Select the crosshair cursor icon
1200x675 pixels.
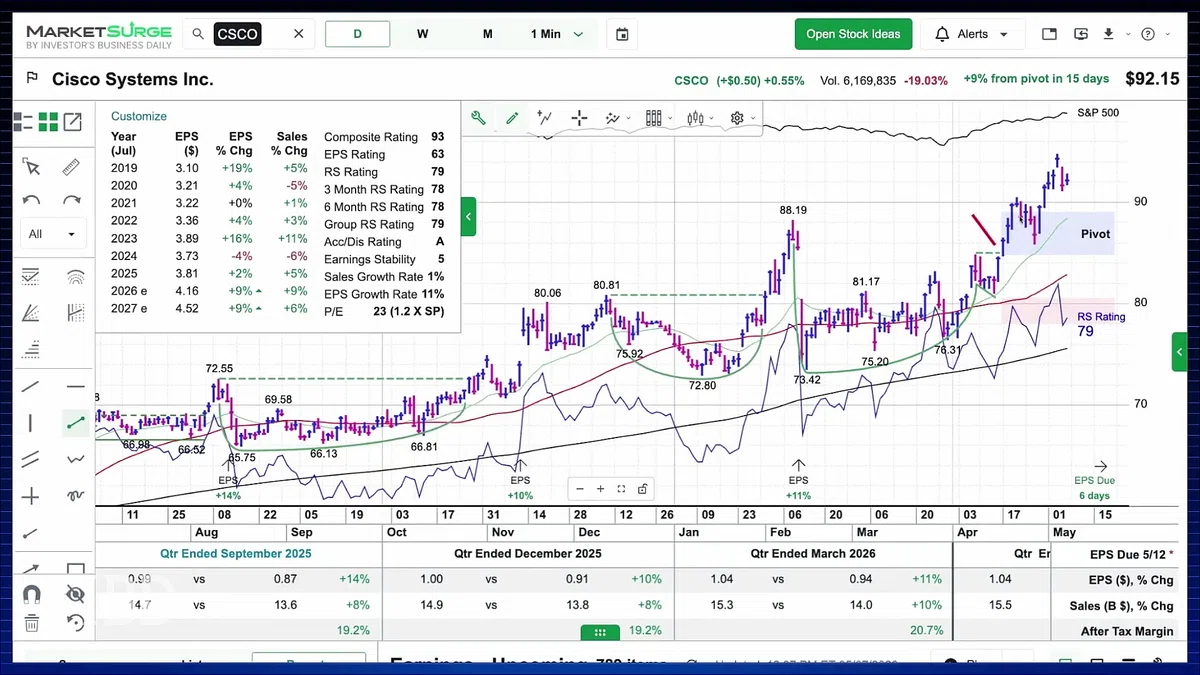pyautogui.click(x=579, y=118)
